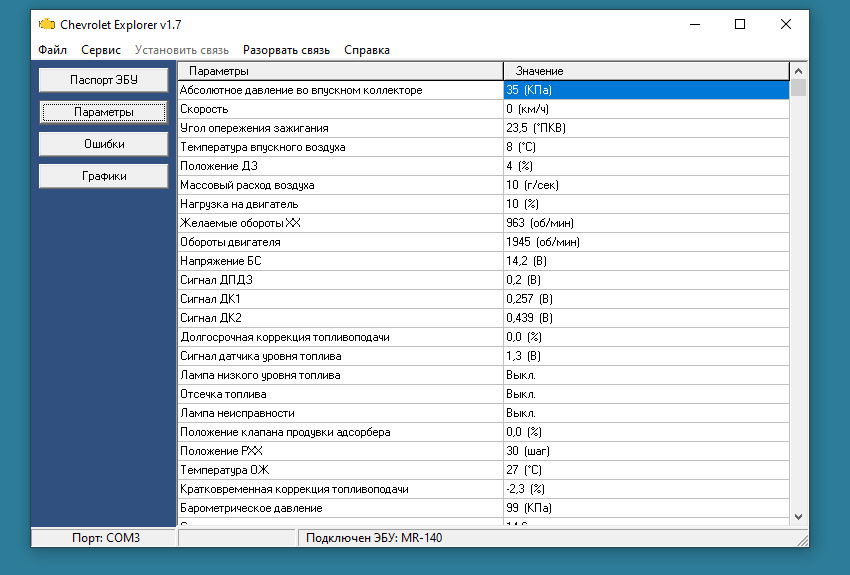Select Сигнал датчика уровня топлива row
The width and height of the screenshot is (850, 575).
[484, 356]
